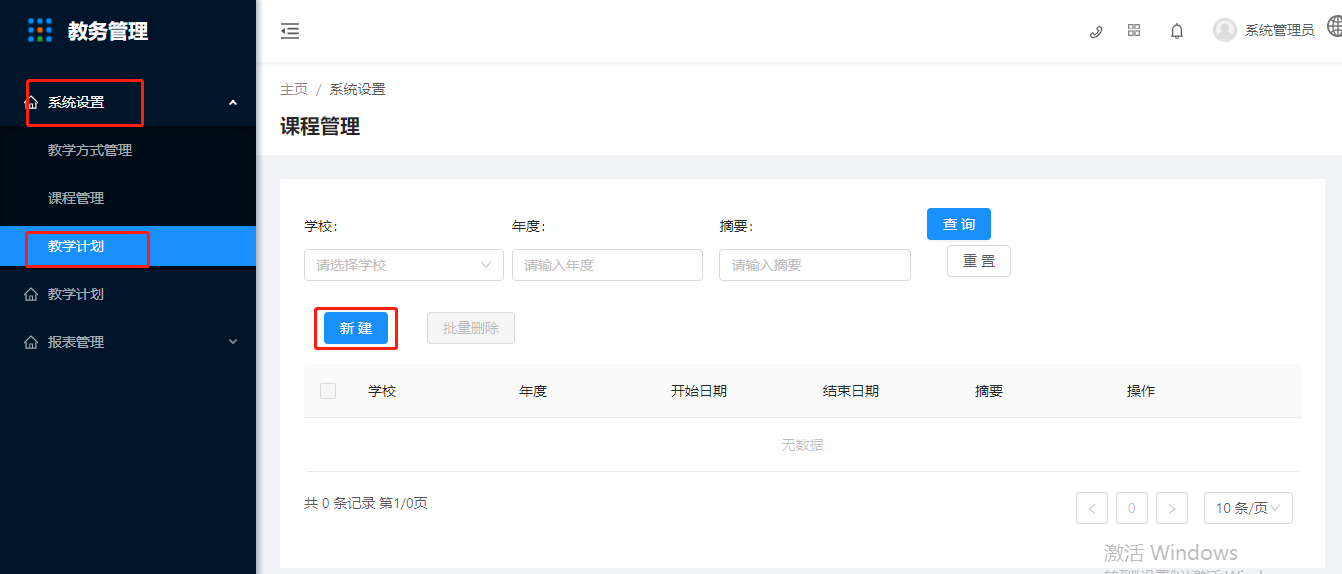
Task: Go to previous page arrow
Action: tap(1092, 508)
